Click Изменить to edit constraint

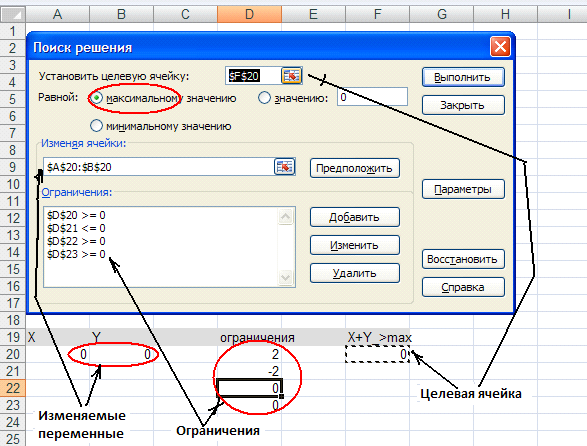coord(355,245)
